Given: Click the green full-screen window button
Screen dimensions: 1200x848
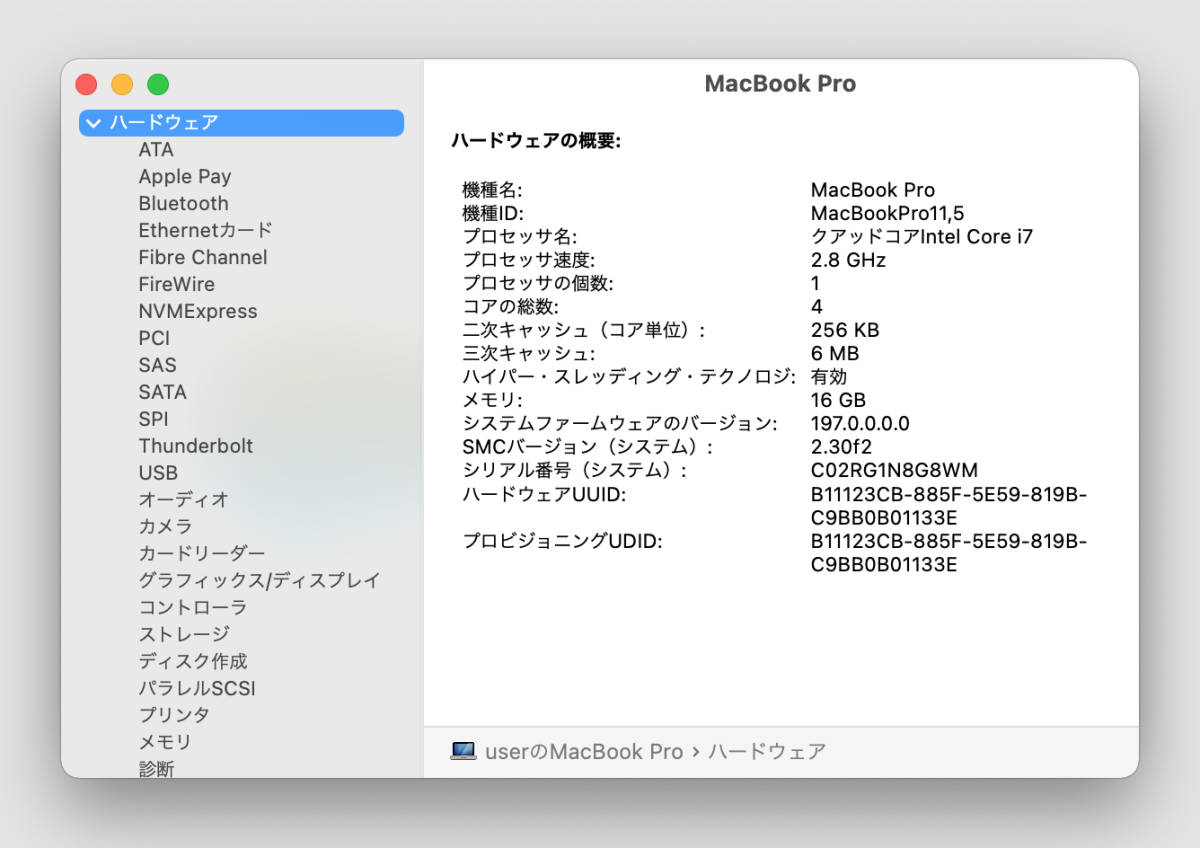Looking at the screenshot, I should click(x=158, y=85).
